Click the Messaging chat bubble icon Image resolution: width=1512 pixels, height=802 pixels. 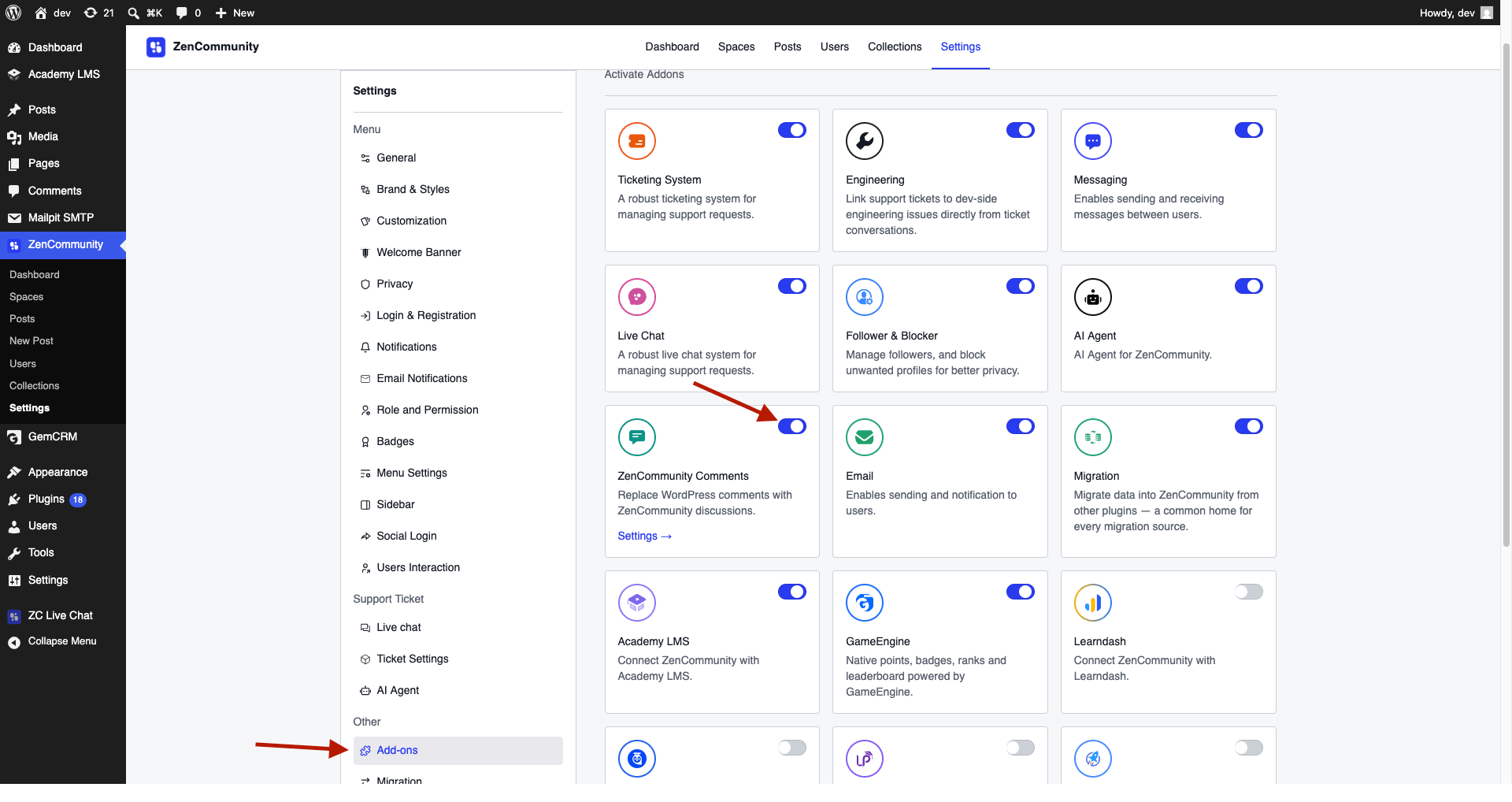pos(1093,141)
